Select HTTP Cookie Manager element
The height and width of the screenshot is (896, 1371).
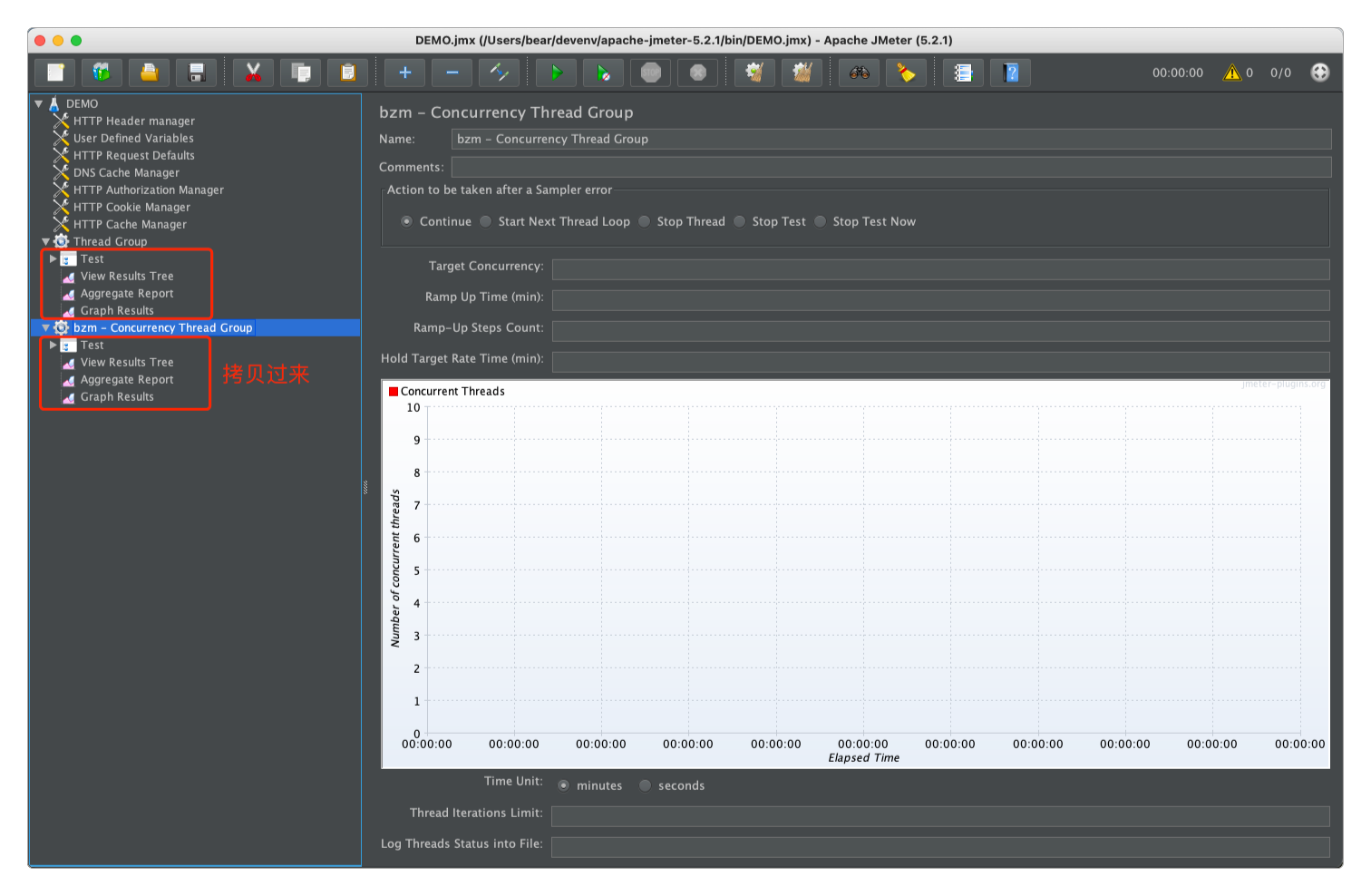point(131,207)
